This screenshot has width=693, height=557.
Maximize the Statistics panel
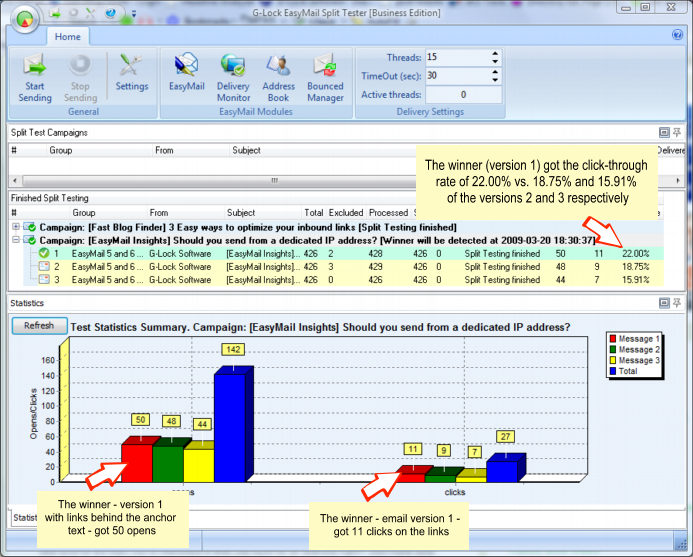point(664,303)
